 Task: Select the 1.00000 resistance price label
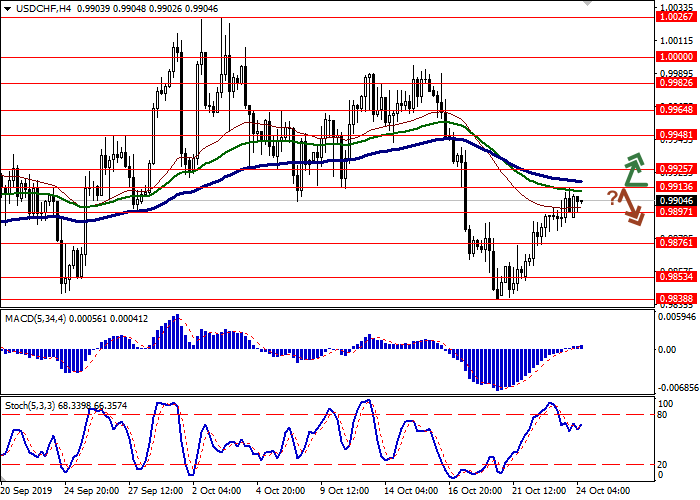click(x=676, y=58)
